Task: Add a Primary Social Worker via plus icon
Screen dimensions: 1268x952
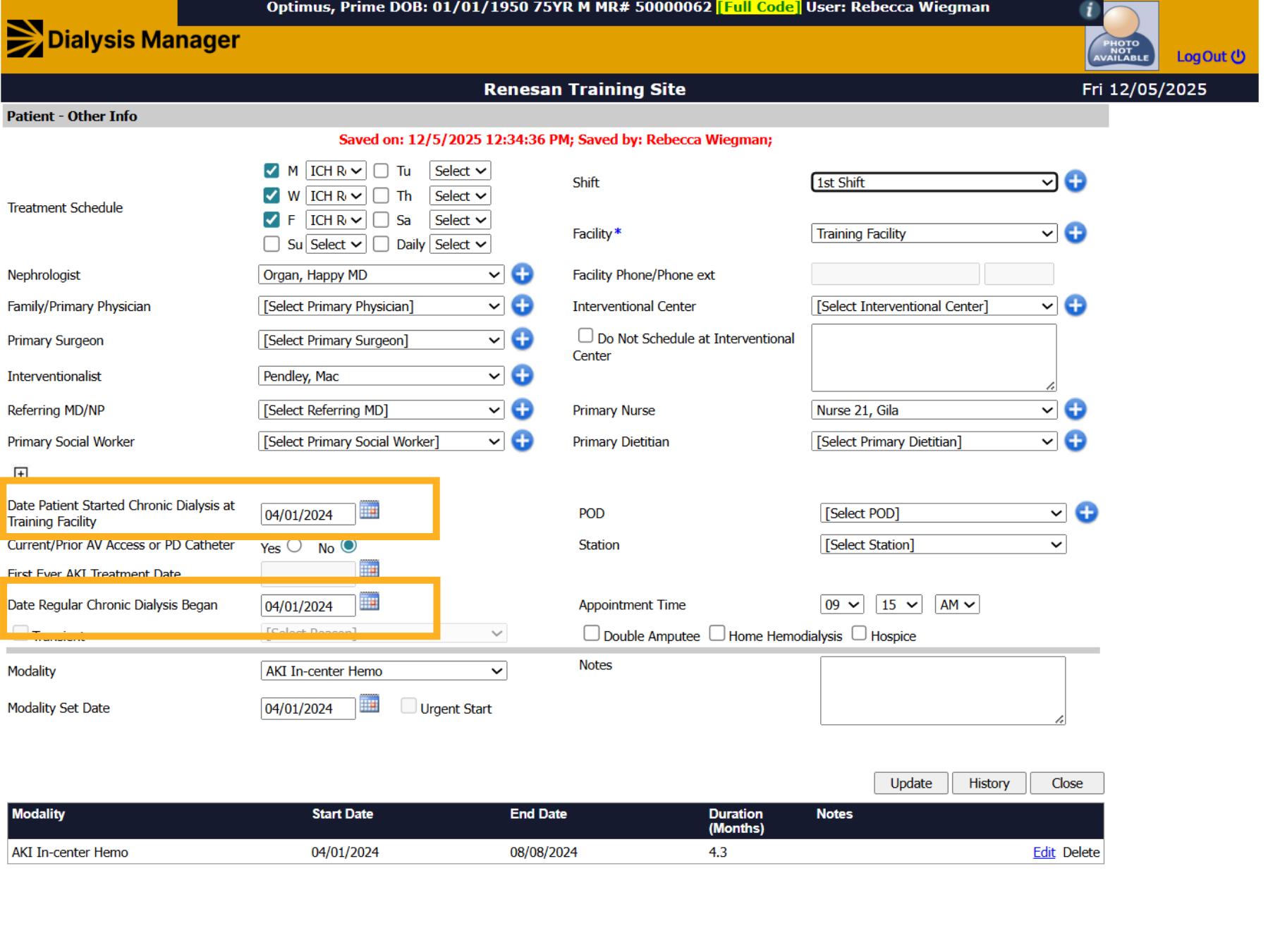Action: pos(522,441)
